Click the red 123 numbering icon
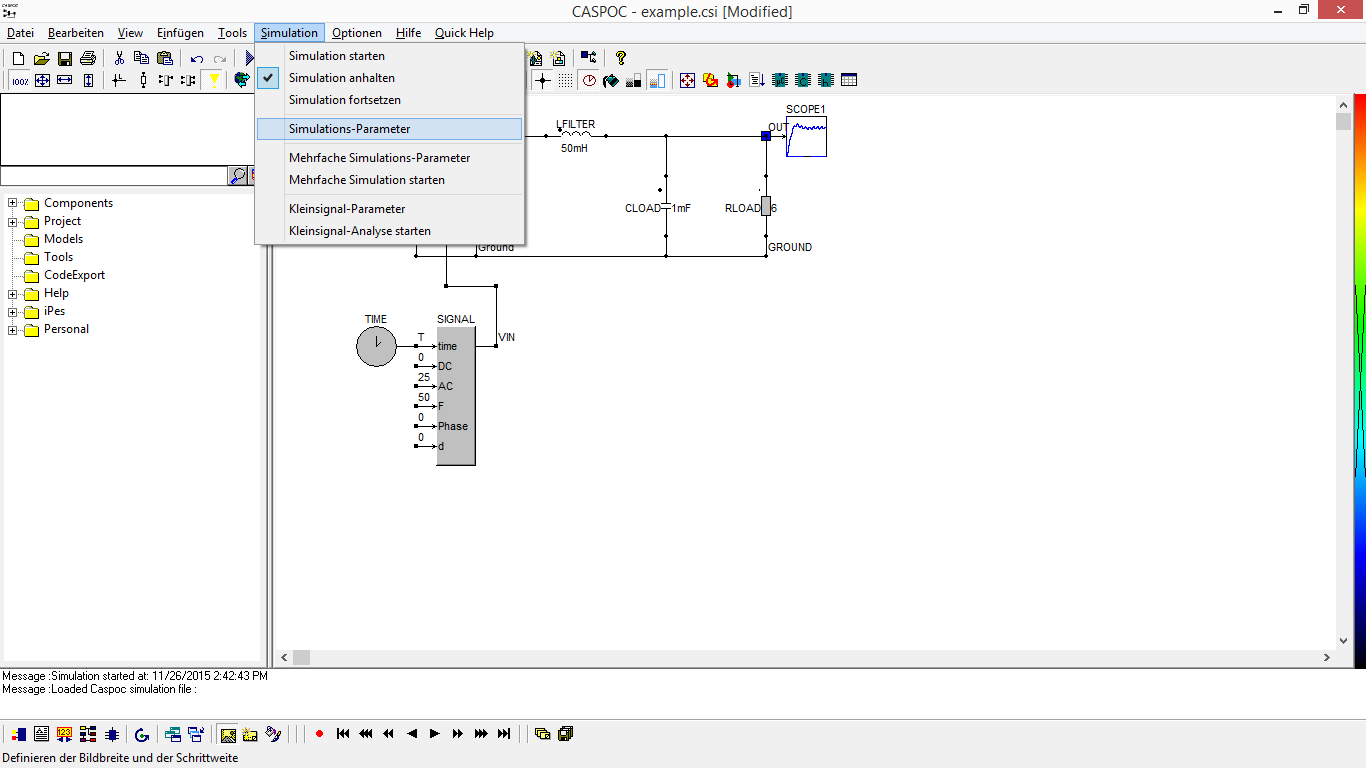 64,734
